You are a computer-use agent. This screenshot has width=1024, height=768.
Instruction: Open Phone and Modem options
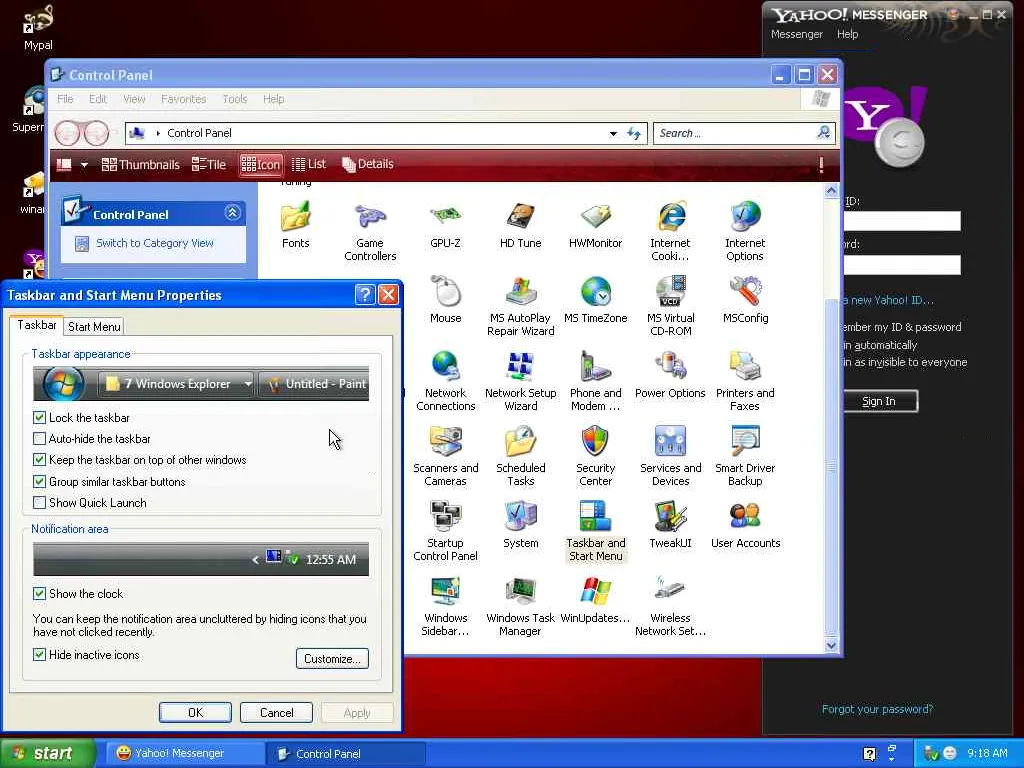(596, 382)
